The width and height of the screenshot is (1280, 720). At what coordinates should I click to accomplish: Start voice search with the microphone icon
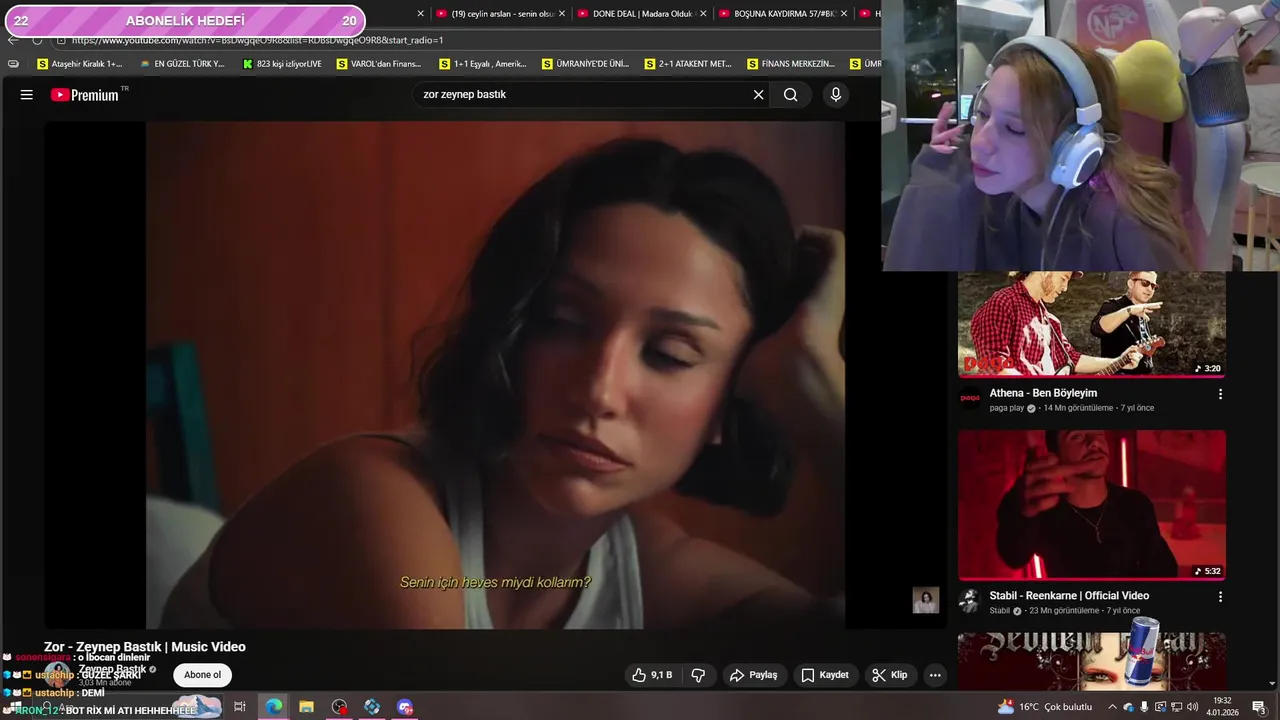(836, 95)
